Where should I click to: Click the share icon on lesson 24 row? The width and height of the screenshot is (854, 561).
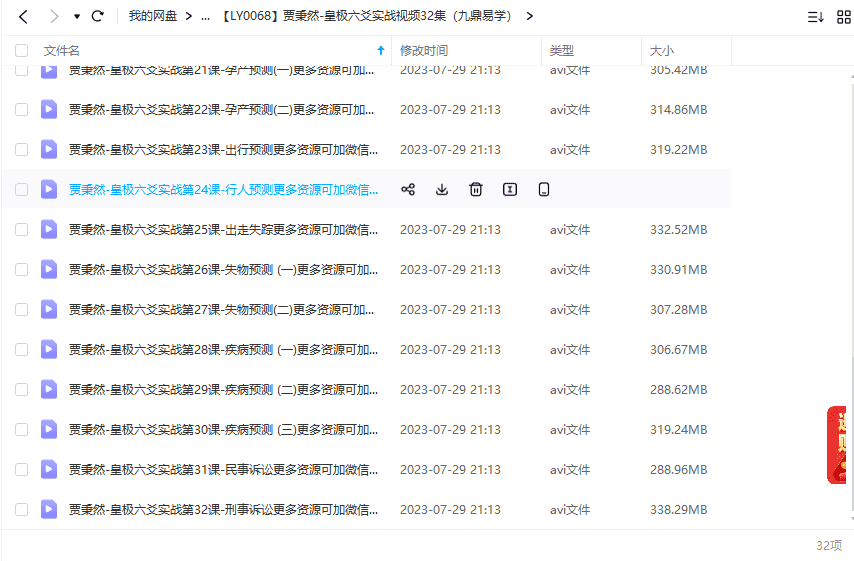point(408,190)
